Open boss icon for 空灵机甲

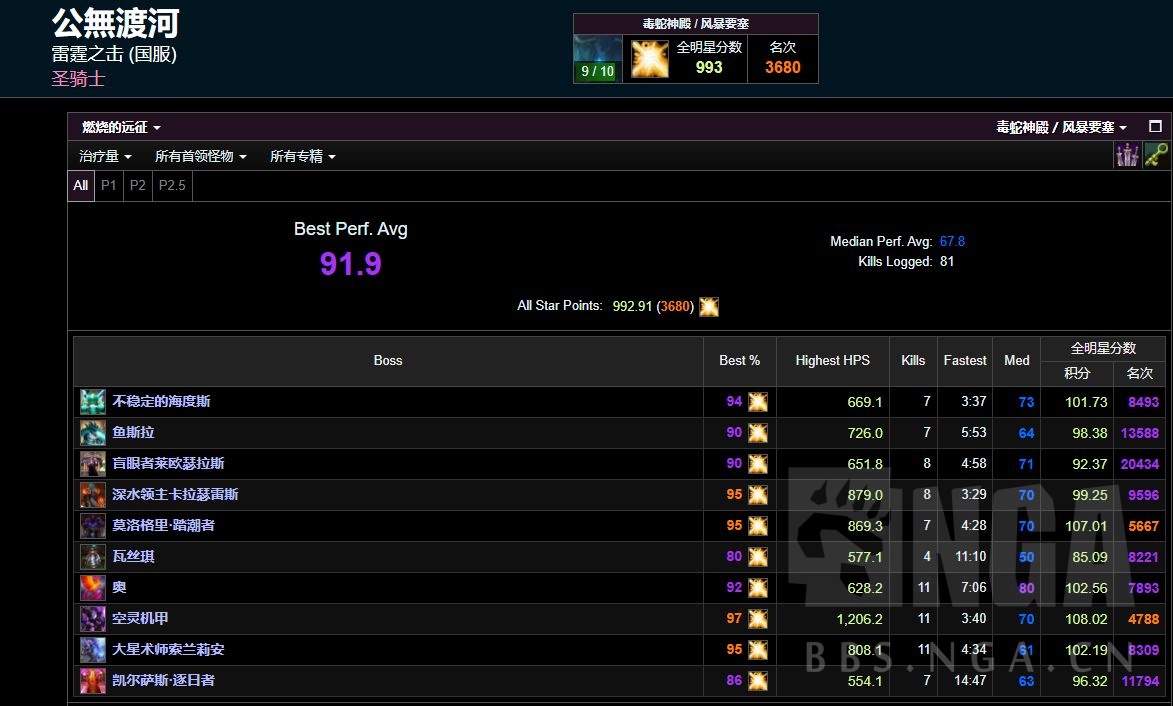coord(93,619)
